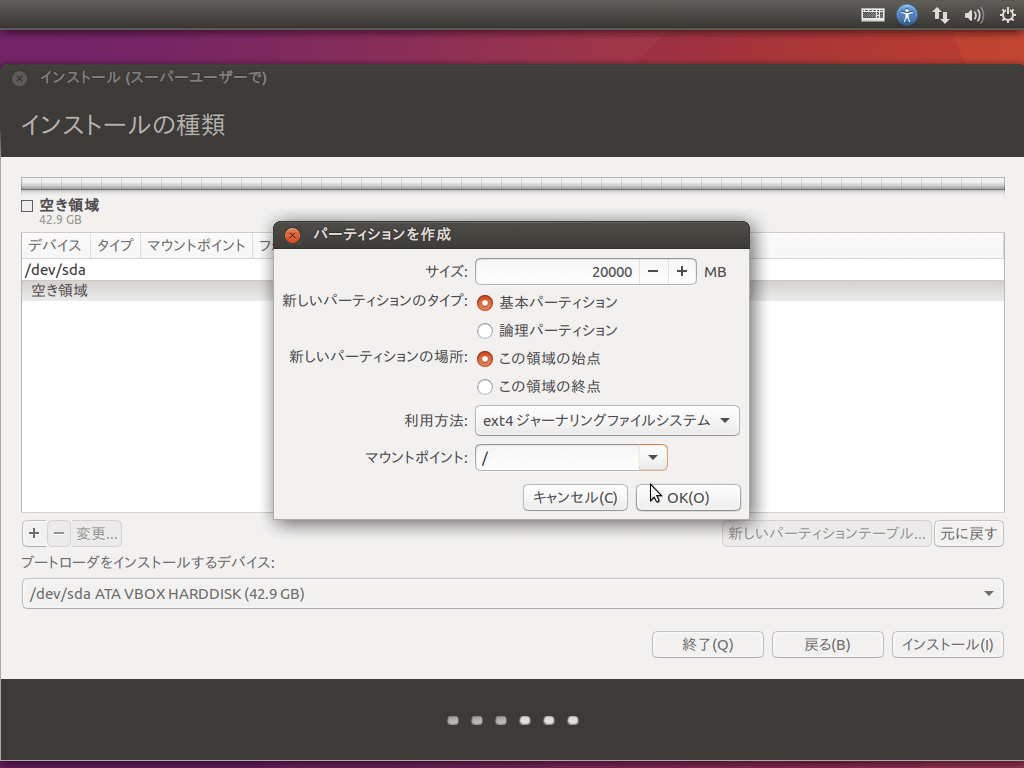Click the マウントポイント column header

pyautogui.click(x=196, y=245)
